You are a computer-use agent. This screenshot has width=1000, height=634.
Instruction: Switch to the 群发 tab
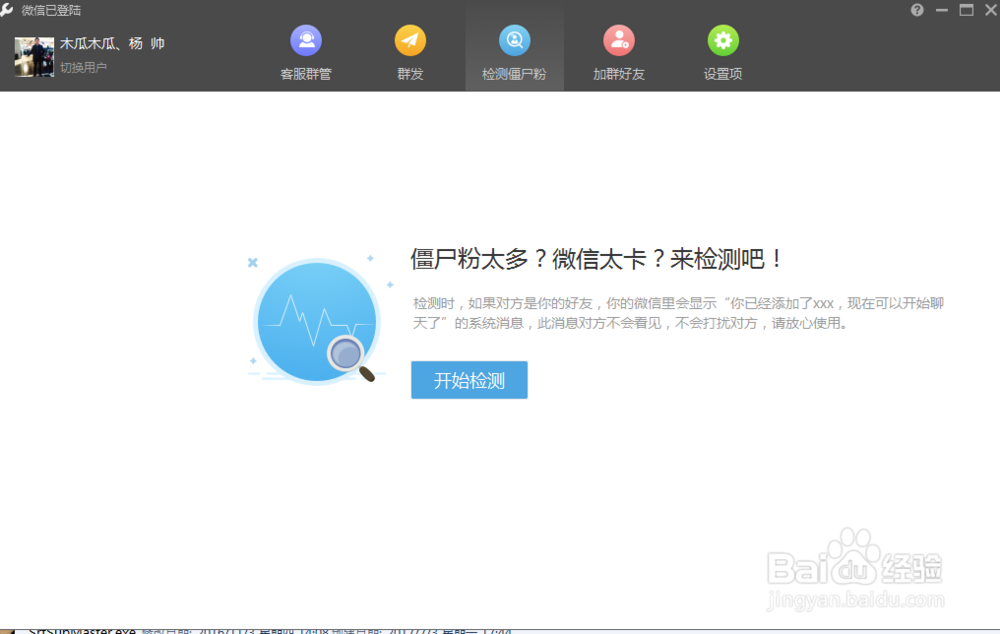click(410, 73)
